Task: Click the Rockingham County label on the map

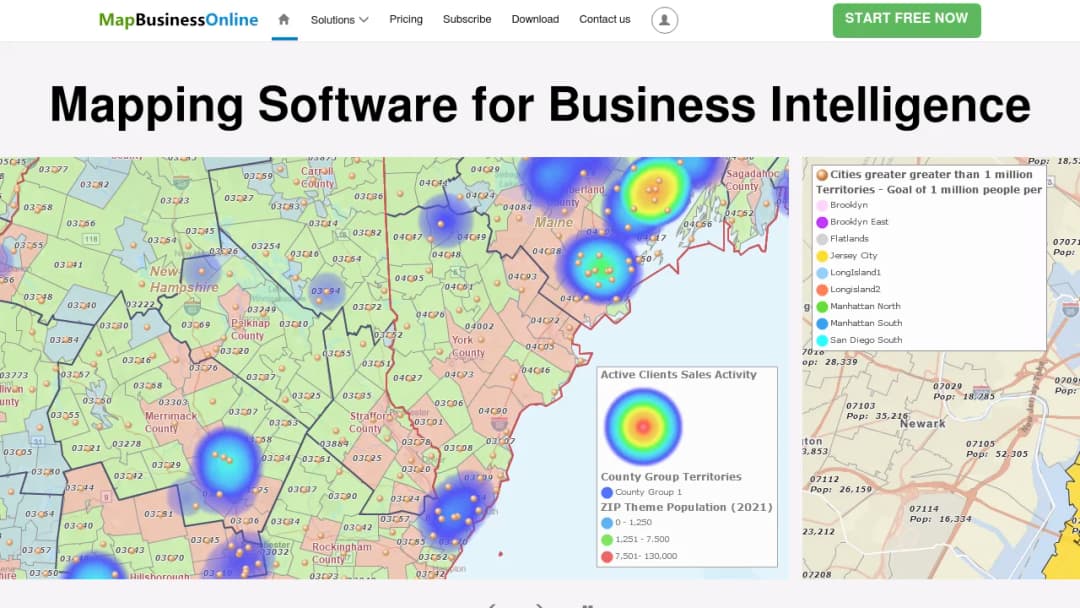Action: 342,553
